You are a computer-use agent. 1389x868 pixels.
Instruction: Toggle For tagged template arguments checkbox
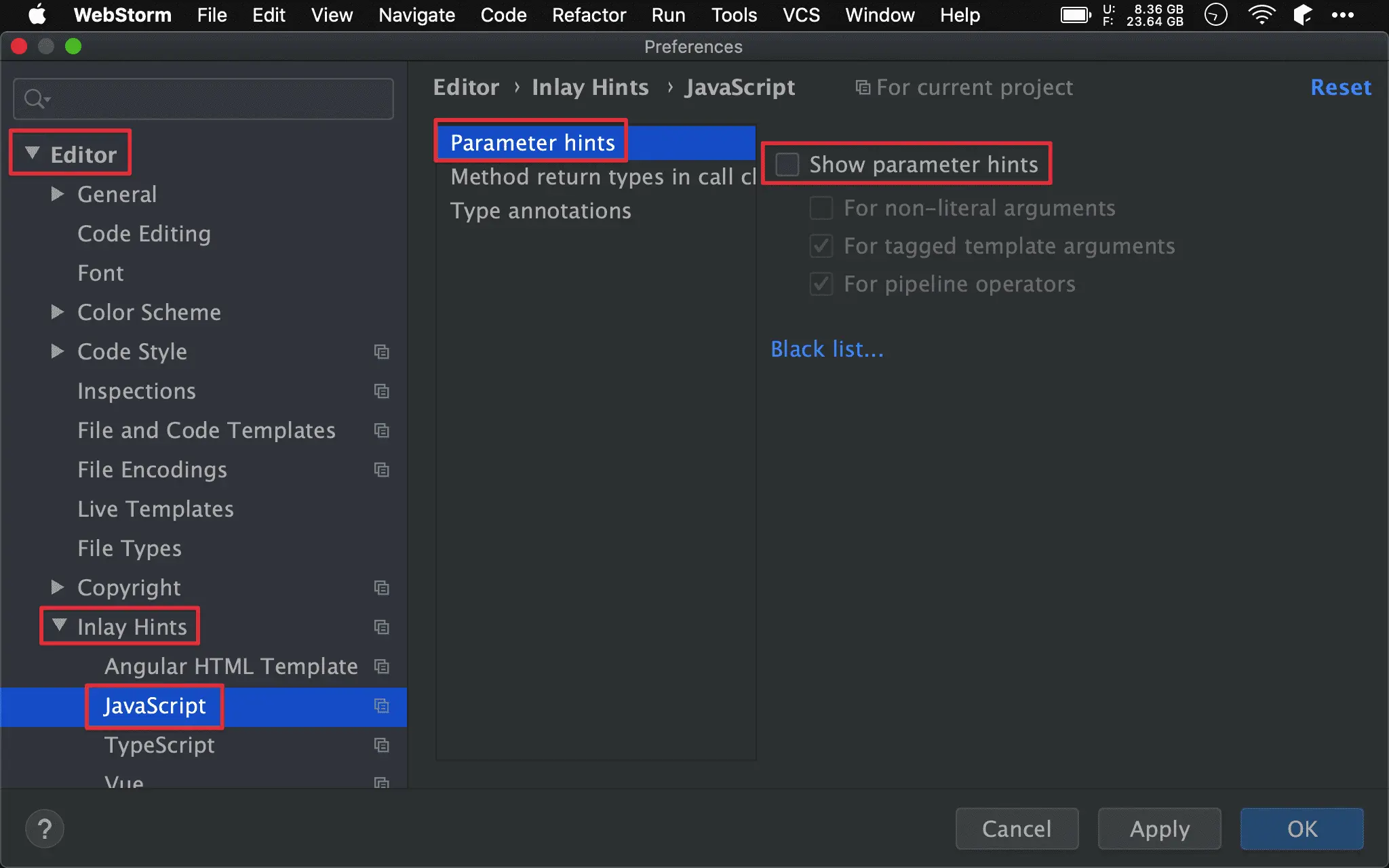(x=821, y=245)
